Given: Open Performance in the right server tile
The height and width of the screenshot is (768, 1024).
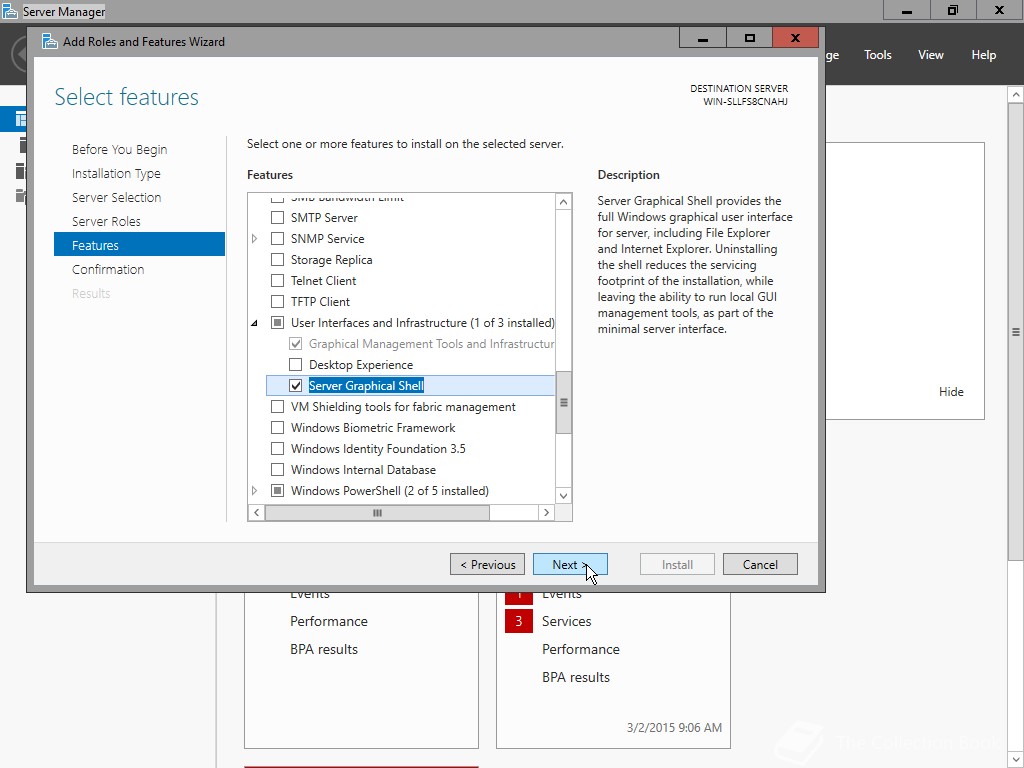Looking at the screenshot, I should click(x=581, y=649).
